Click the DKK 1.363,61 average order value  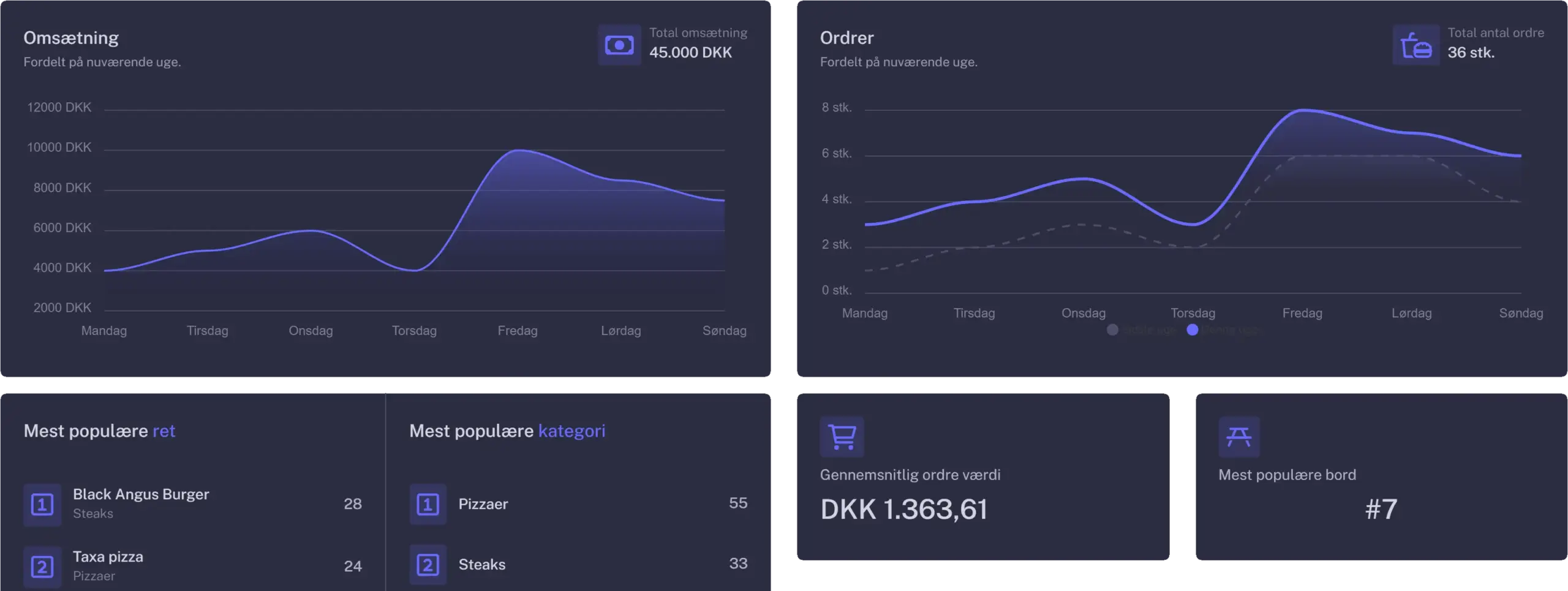click(903, 509)
